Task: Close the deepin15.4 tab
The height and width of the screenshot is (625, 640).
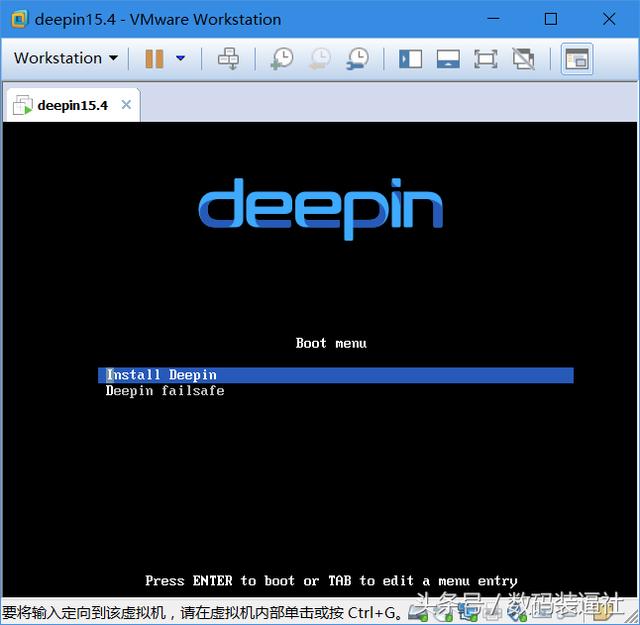Action: coord(127,105)
